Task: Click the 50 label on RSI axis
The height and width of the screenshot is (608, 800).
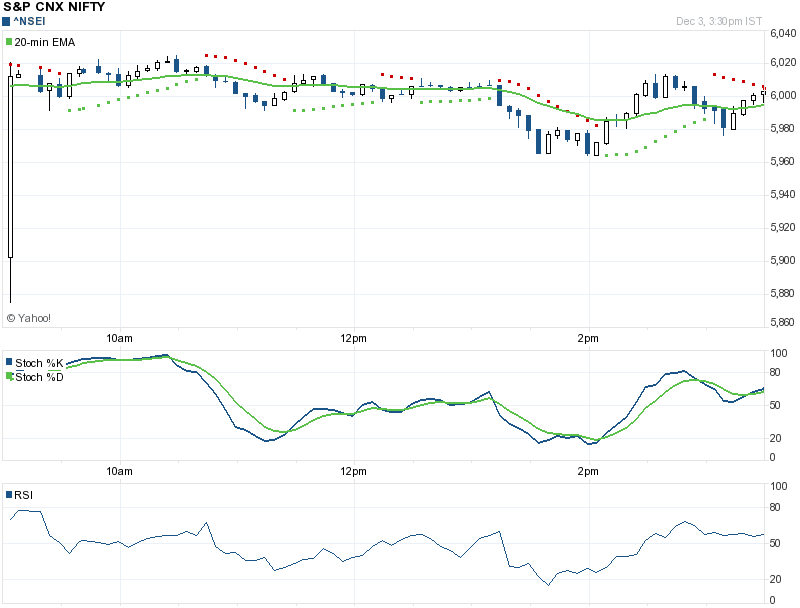Action: [775, 543]
